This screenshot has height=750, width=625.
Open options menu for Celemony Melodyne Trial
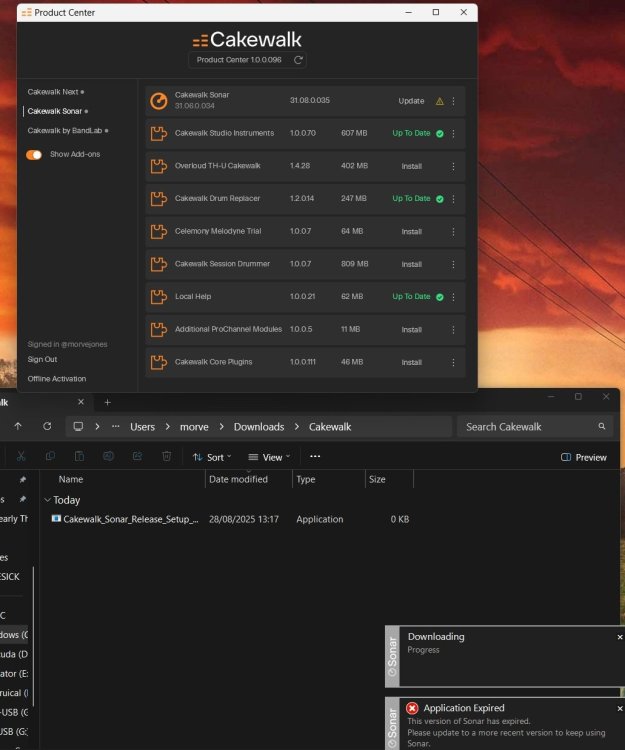(453, 232)
